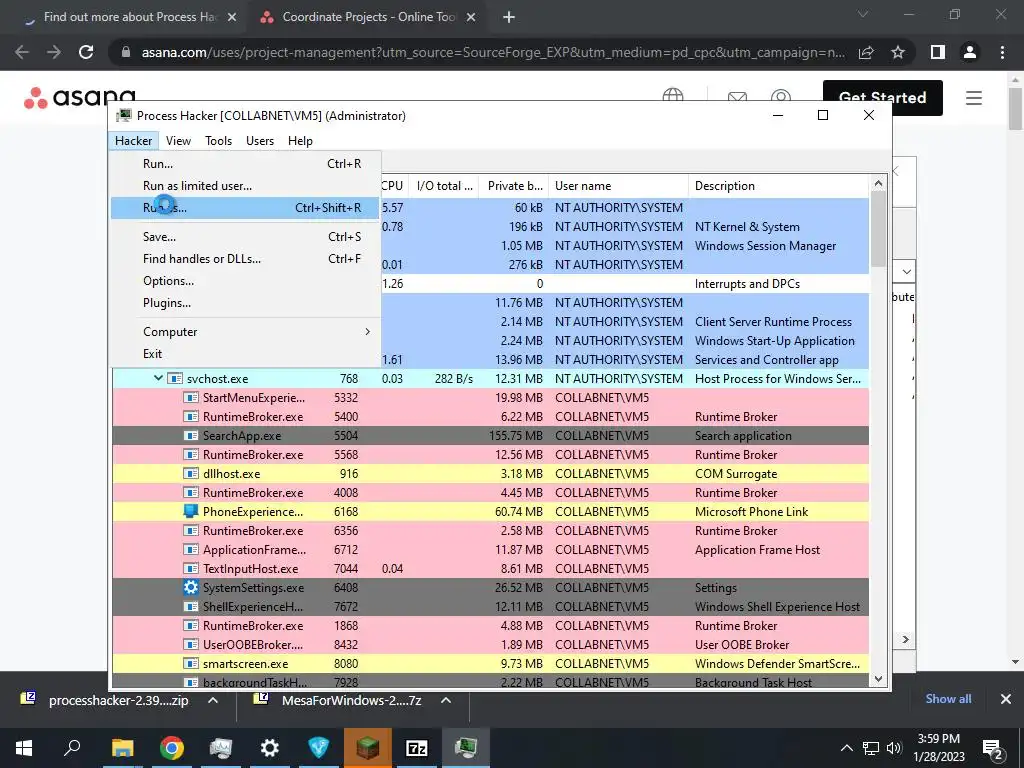Click the process list scroll-down arrow
1024x768 pixels.
(878, 679)
